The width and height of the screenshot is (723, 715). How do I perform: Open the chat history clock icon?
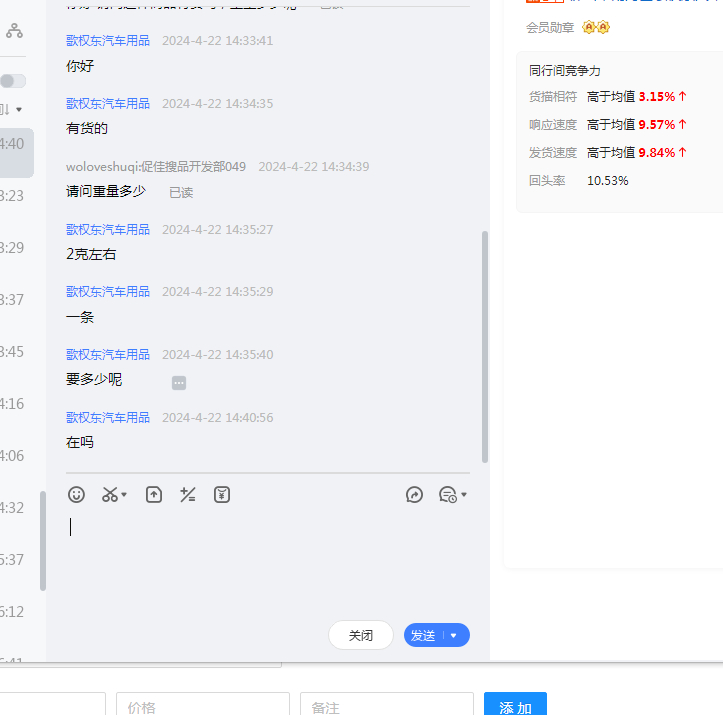coord(447,494)
